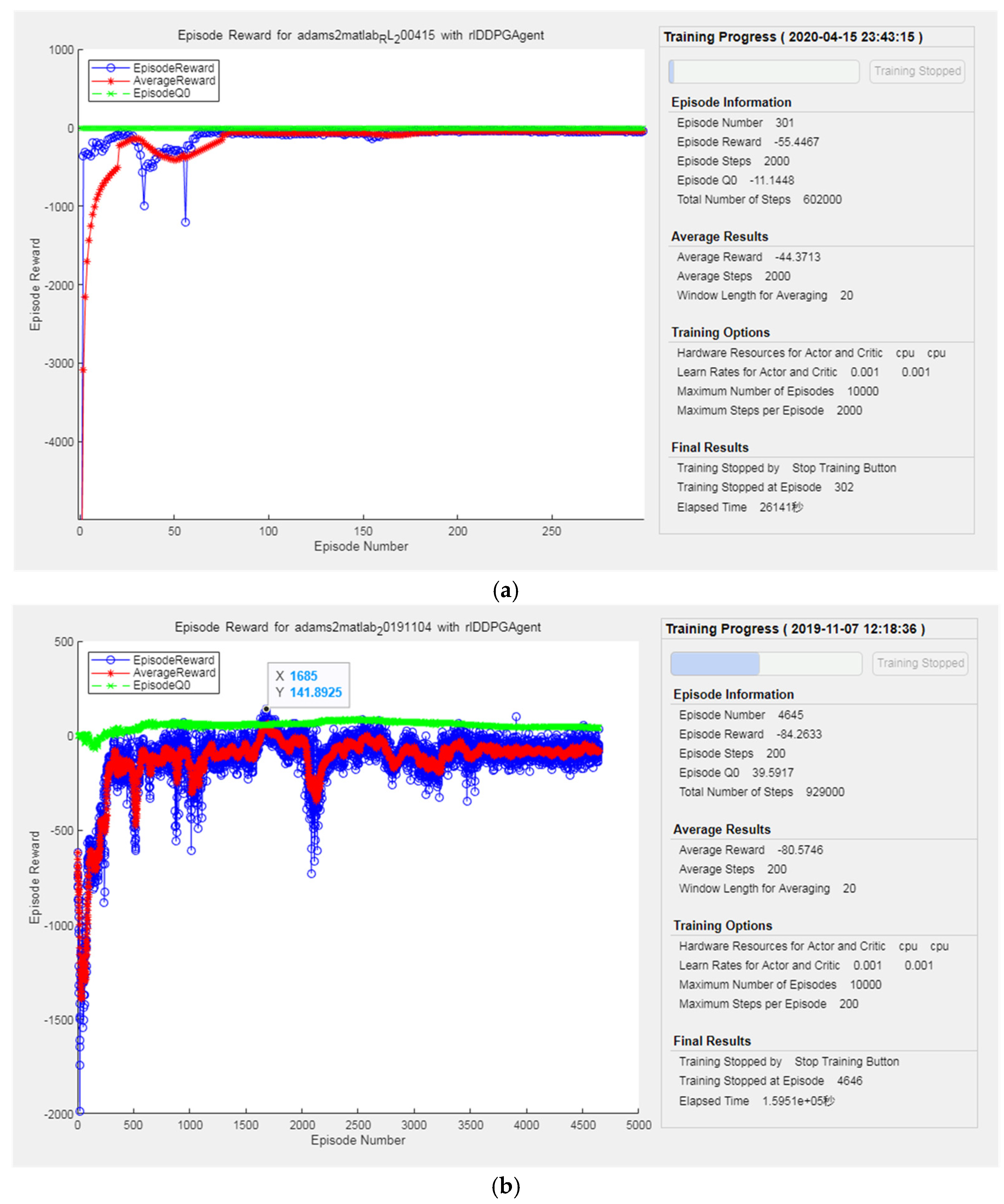Click the Episode Reward y-axis label in bottom plot
Viewport: 1004px width, 1204px height.
coord(35,877)
